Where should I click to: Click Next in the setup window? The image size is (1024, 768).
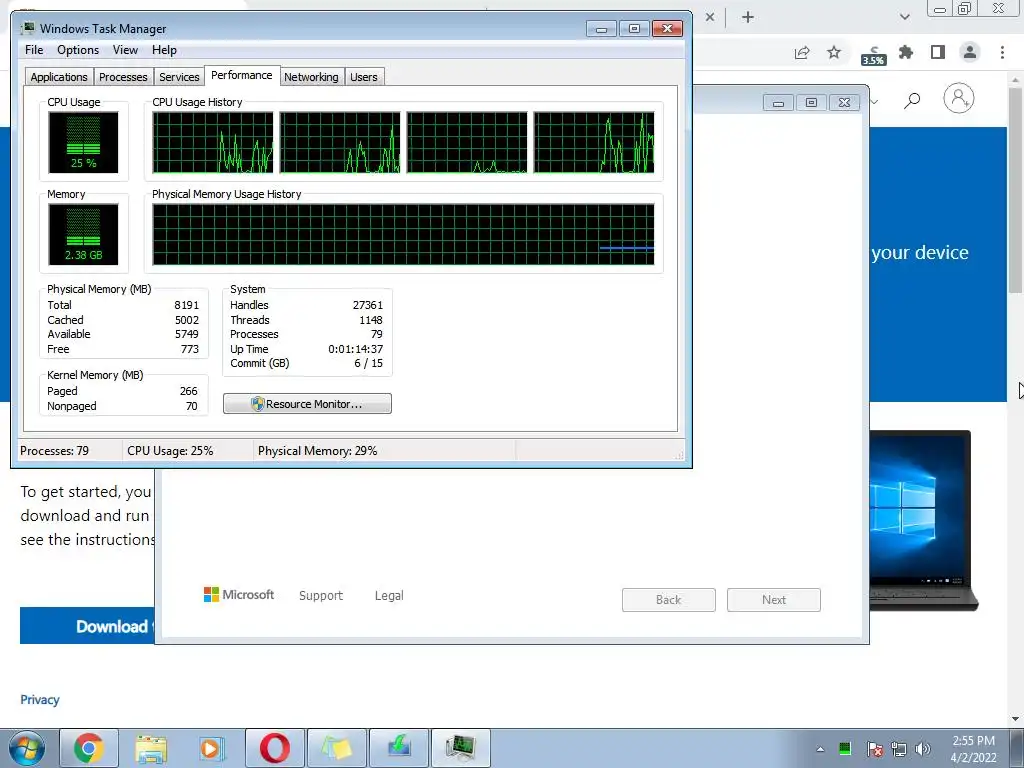tap(774, 600)
